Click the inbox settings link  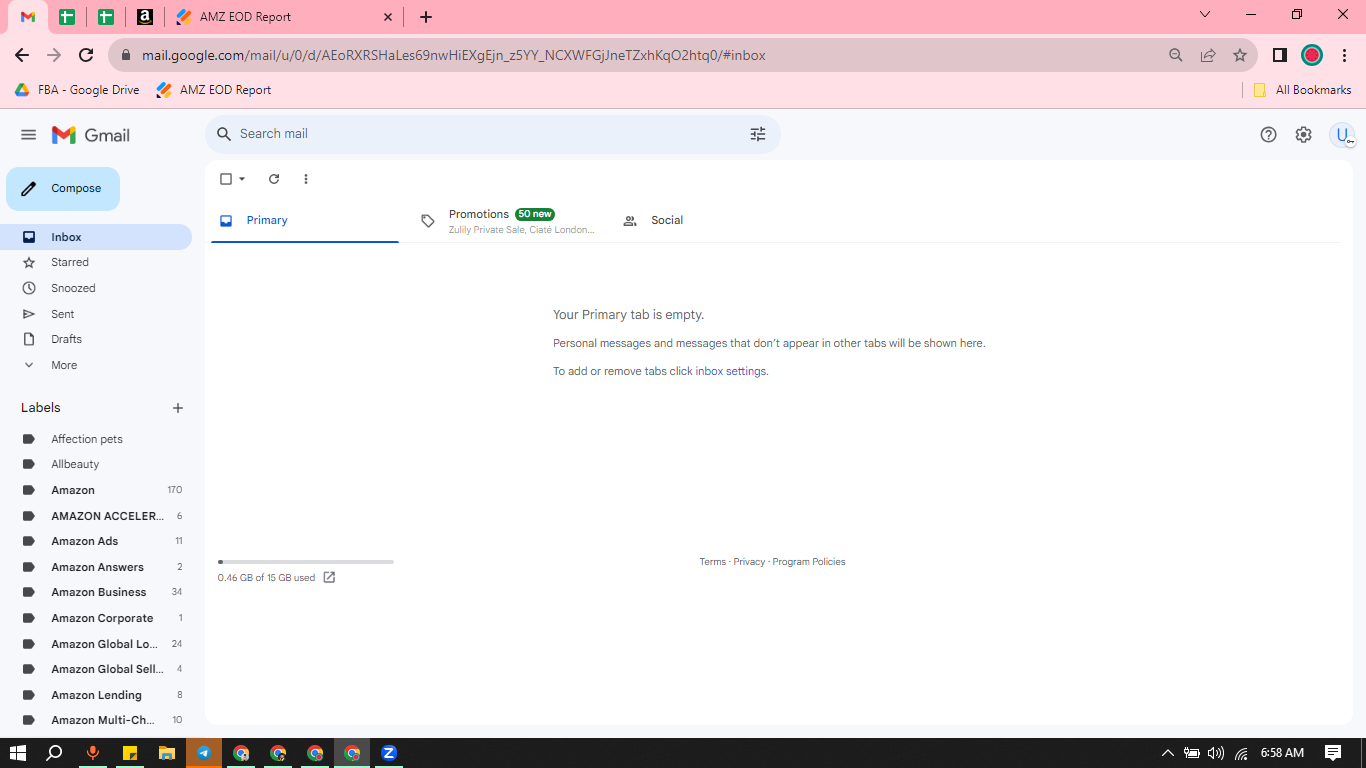click(731, 371)
